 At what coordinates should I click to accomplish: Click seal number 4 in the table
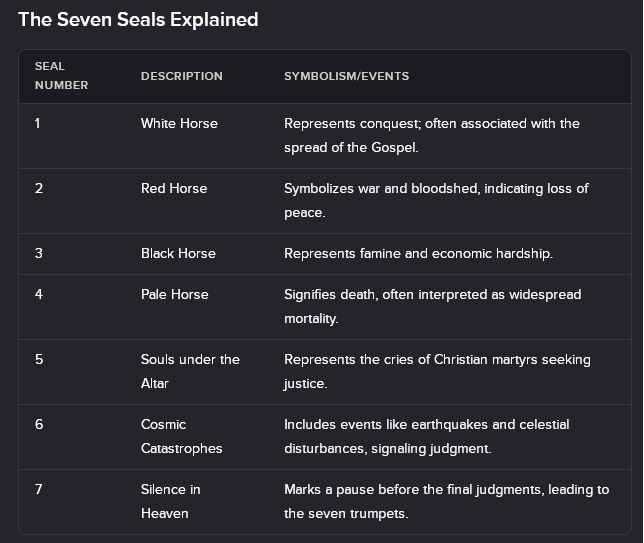tap(39, 295)
